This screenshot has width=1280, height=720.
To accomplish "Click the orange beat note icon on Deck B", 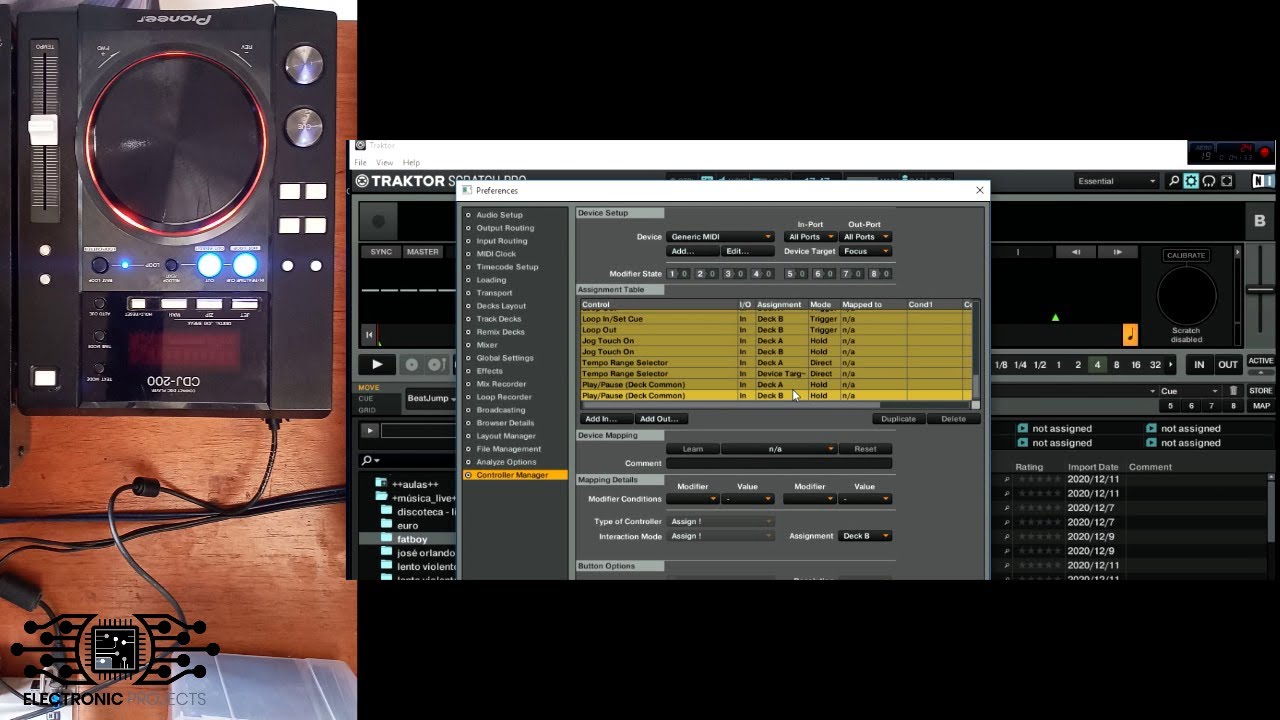I will coord(1130,335).
